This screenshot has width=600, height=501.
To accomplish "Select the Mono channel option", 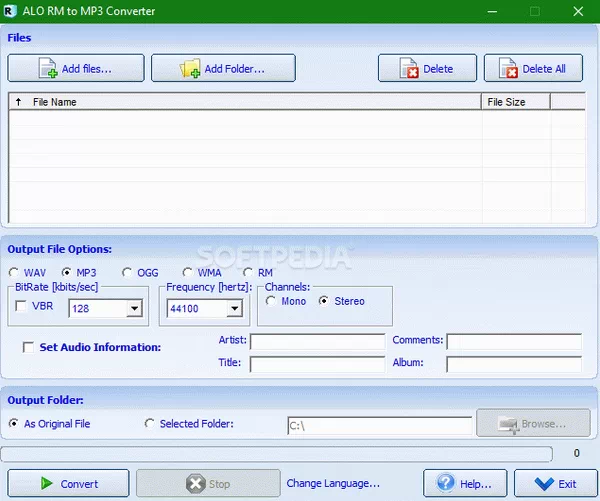I will tap(271, 301).
